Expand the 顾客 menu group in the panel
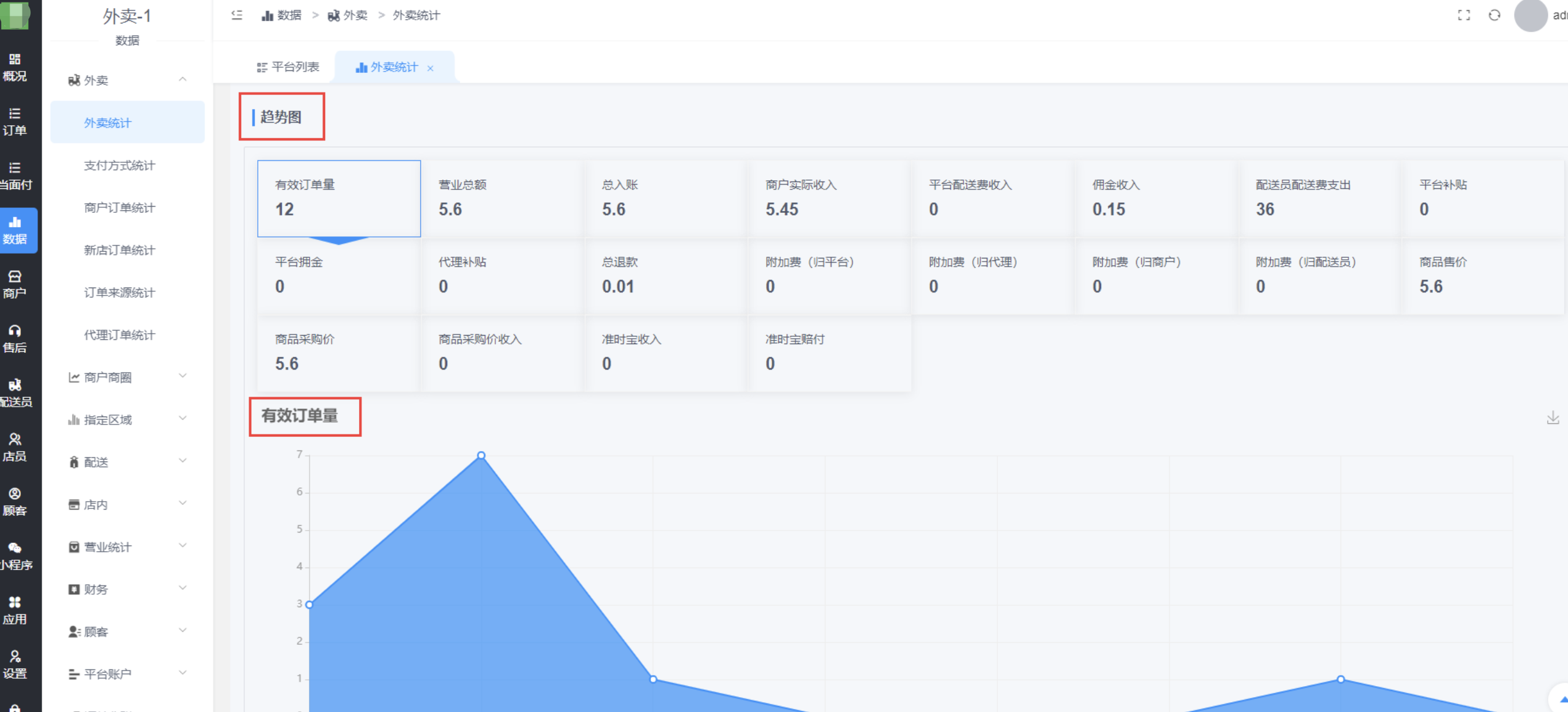 click(127, 632)
